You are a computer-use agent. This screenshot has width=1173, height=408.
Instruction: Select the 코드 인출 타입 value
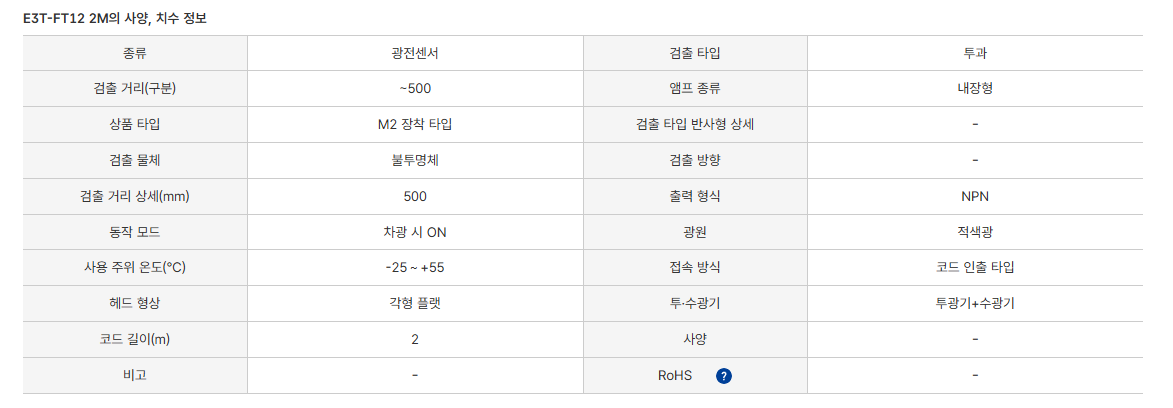[x=974, y=268]
